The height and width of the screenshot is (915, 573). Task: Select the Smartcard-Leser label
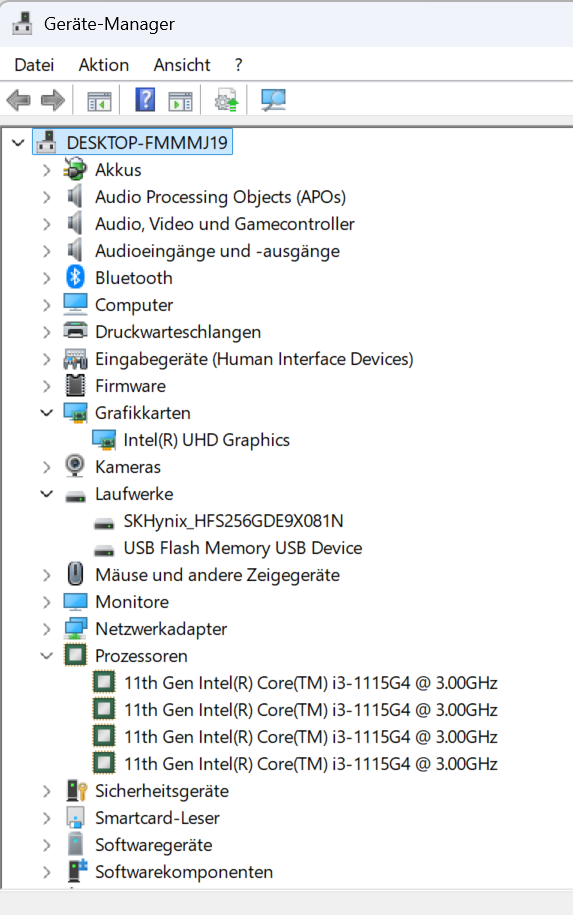tap(158, 818)
